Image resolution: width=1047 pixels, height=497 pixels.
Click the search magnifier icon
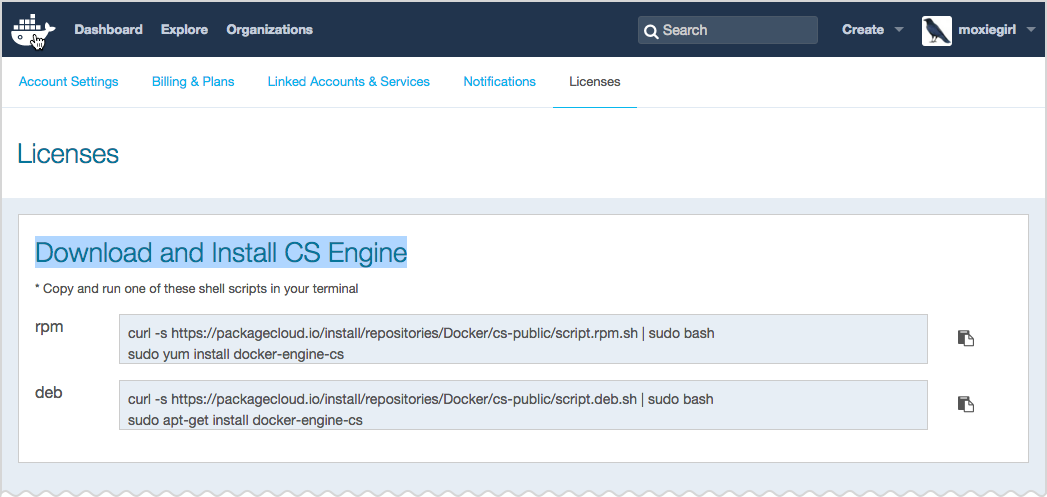point(651,31)
